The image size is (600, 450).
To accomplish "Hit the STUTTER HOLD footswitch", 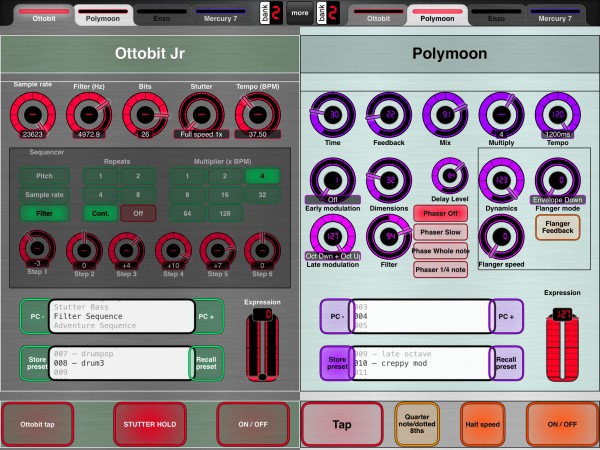I will [150, 424].
